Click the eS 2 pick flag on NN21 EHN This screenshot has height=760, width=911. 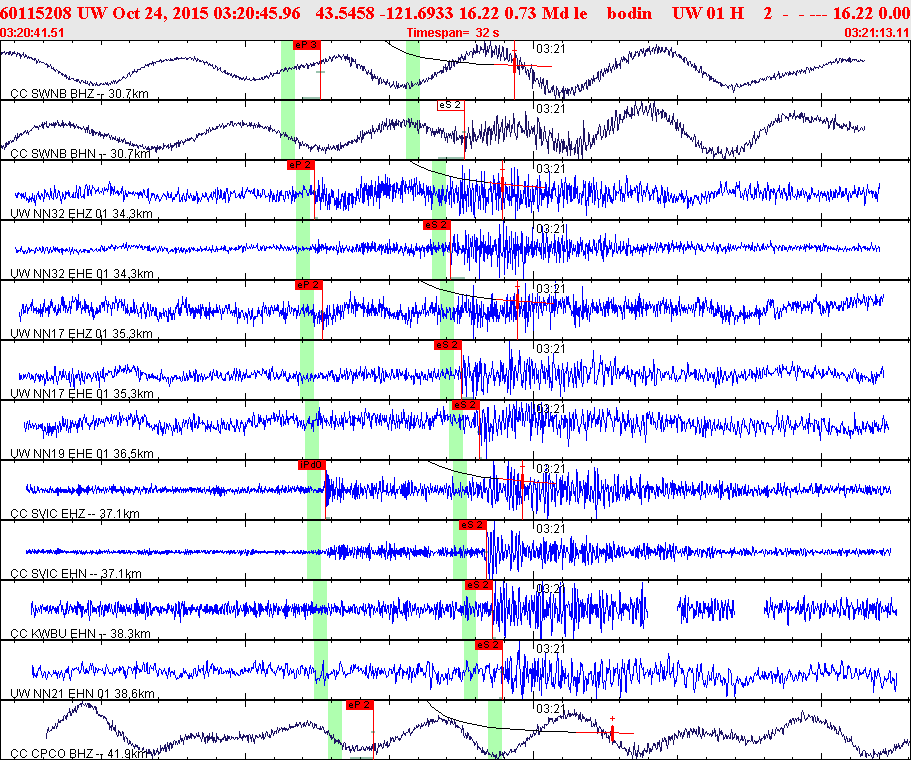tap(488, 645)
